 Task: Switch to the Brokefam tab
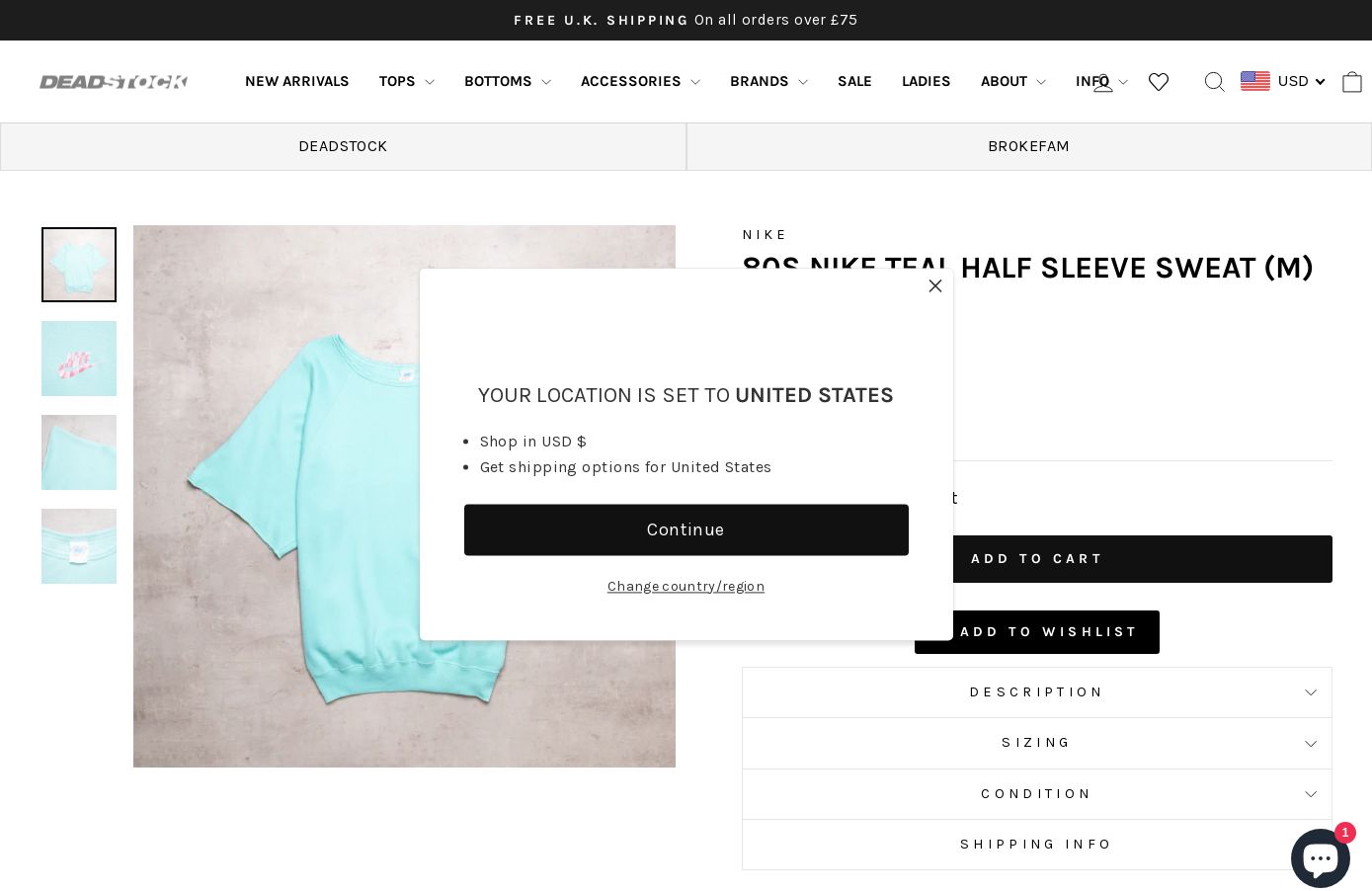point(1029,146)
